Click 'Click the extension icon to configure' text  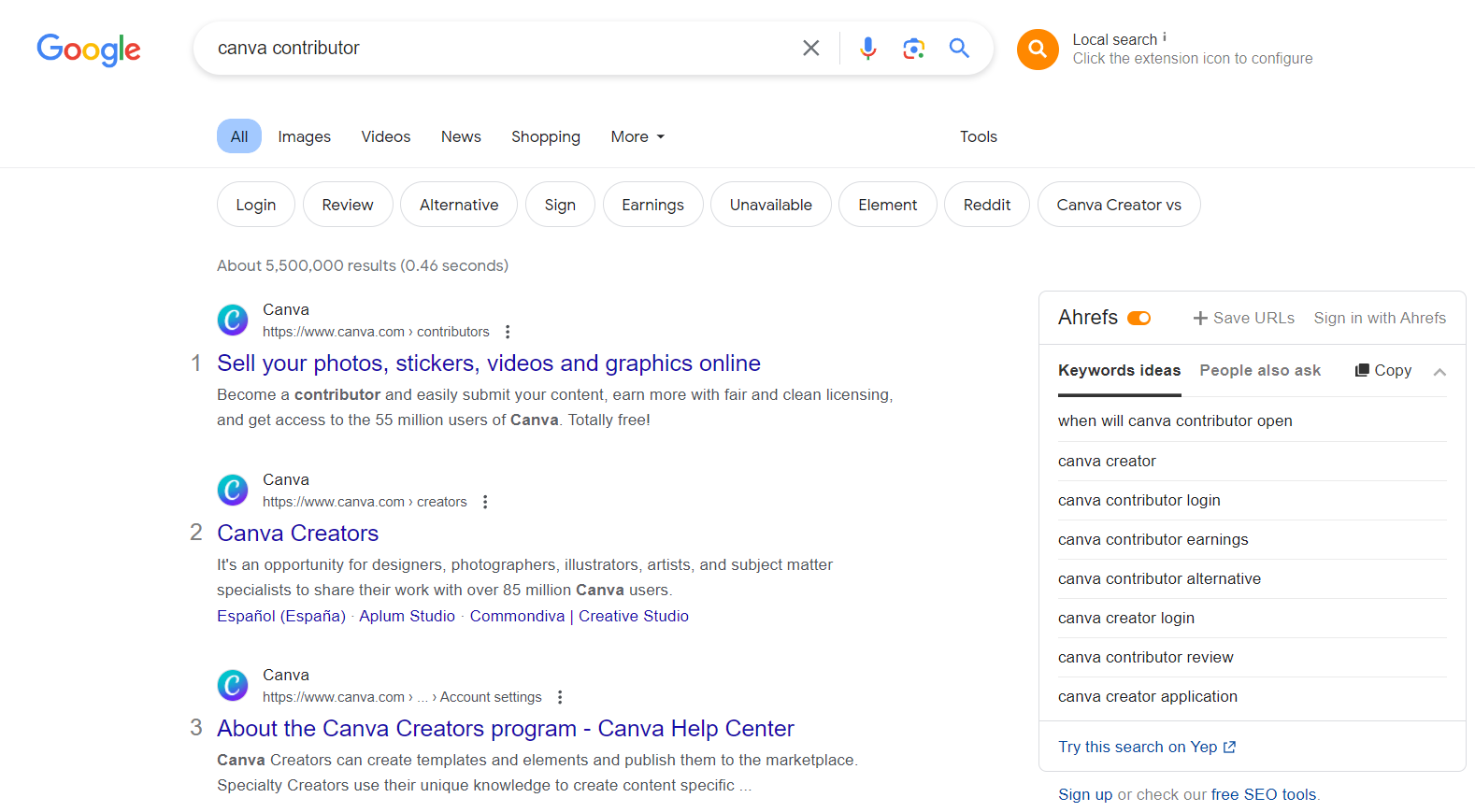tap(1193, 58)
